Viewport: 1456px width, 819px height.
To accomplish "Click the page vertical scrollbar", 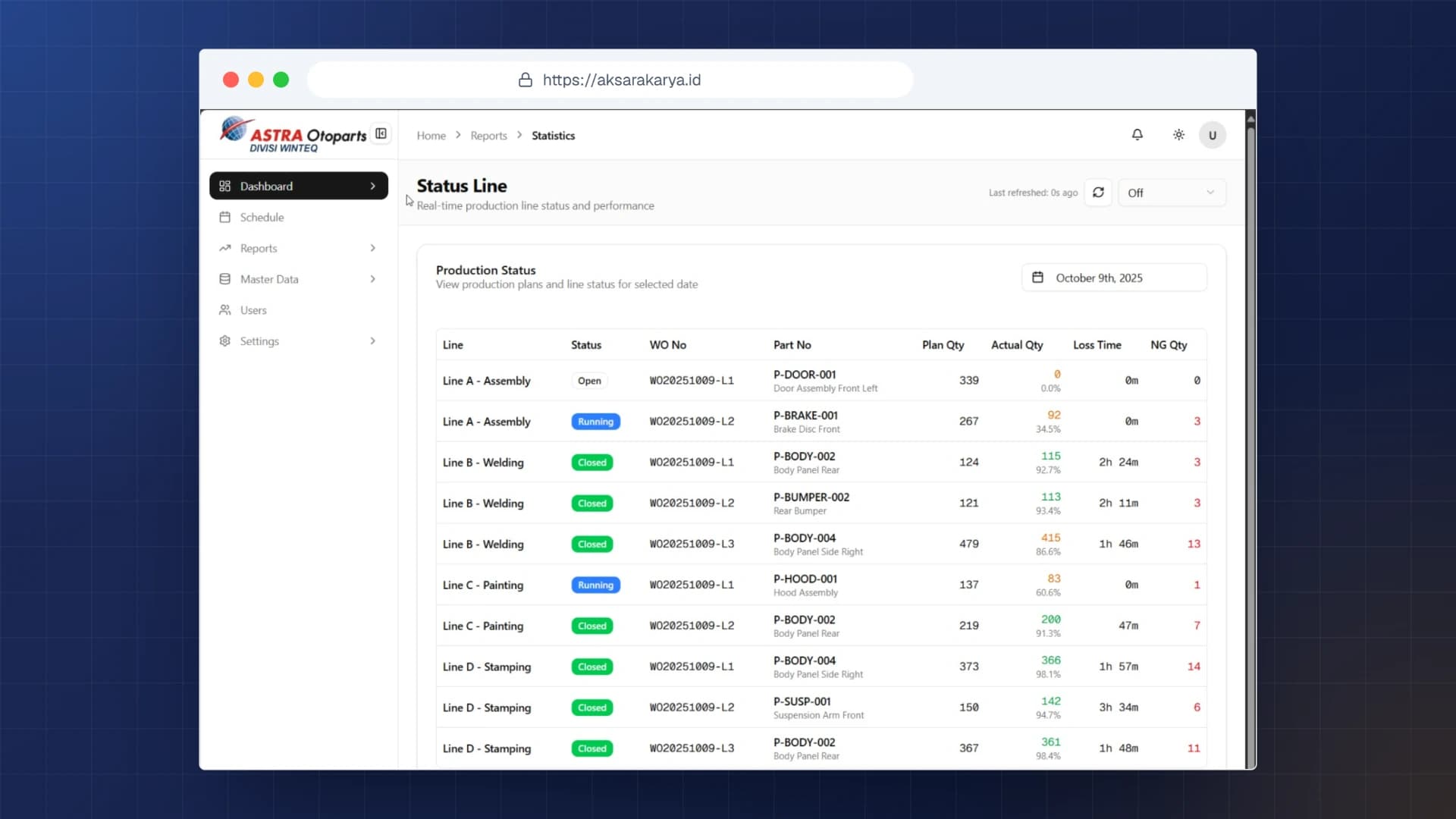I will click(1250, 440).
